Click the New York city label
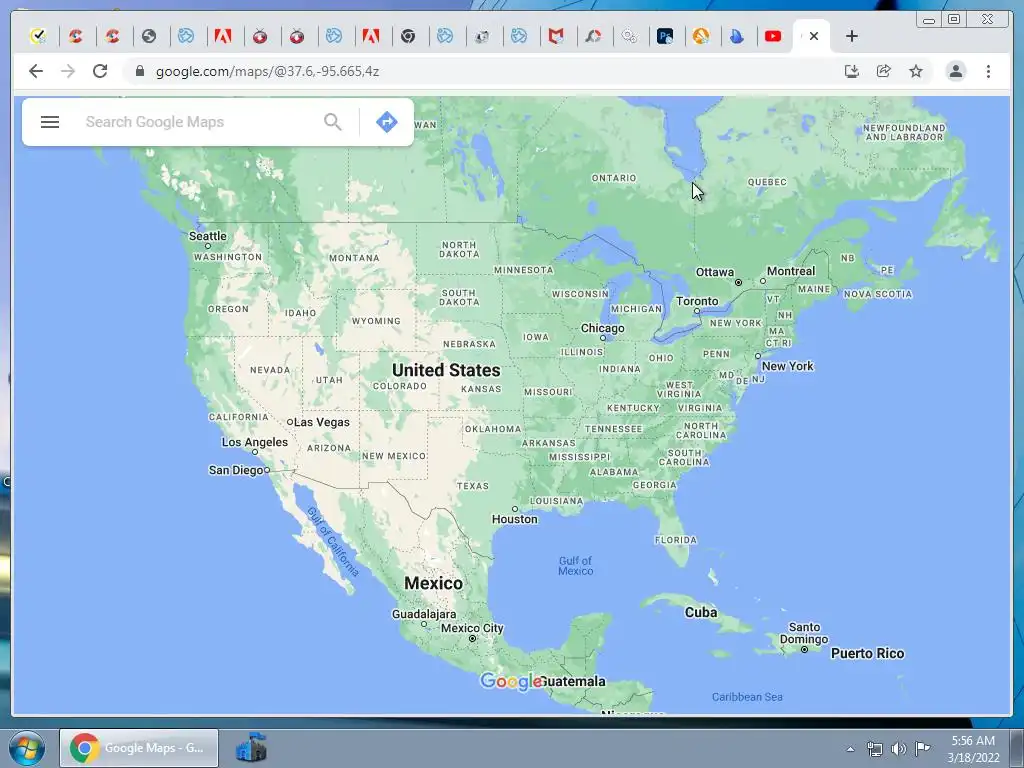The height and width of the screenshot is (768, 1024). pyautogui.click(x=788, y=366)
